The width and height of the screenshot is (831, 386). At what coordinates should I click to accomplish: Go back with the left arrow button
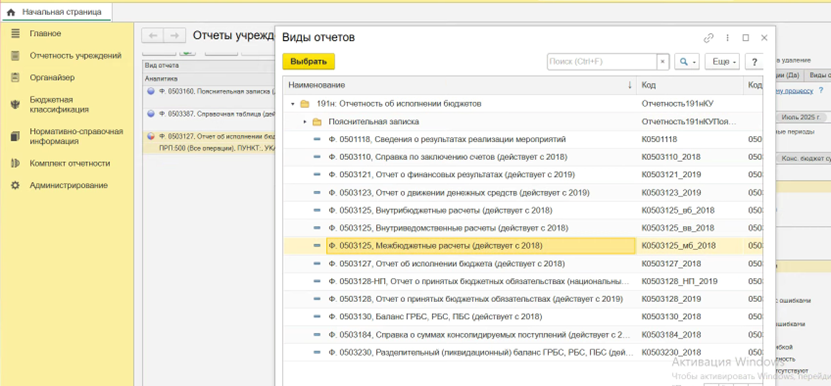tap(153, 36)
